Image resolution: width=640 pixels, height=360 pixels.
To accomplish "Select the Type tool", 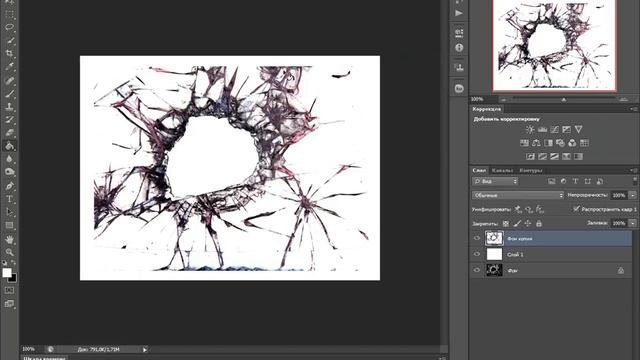I will coord(9,199).
